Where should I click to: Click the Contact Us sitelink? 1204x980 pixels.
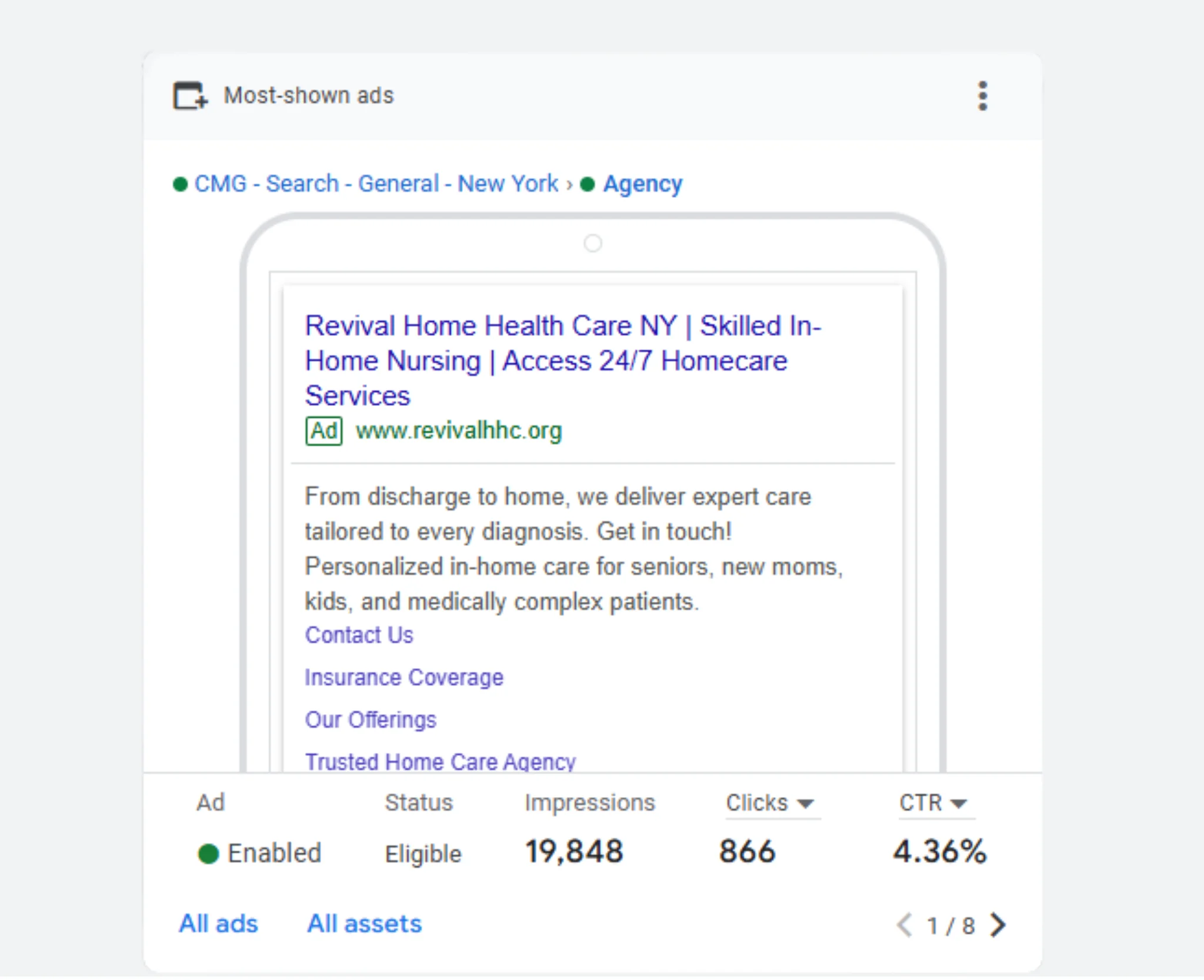pyautogui.click(x=359, y=635)
